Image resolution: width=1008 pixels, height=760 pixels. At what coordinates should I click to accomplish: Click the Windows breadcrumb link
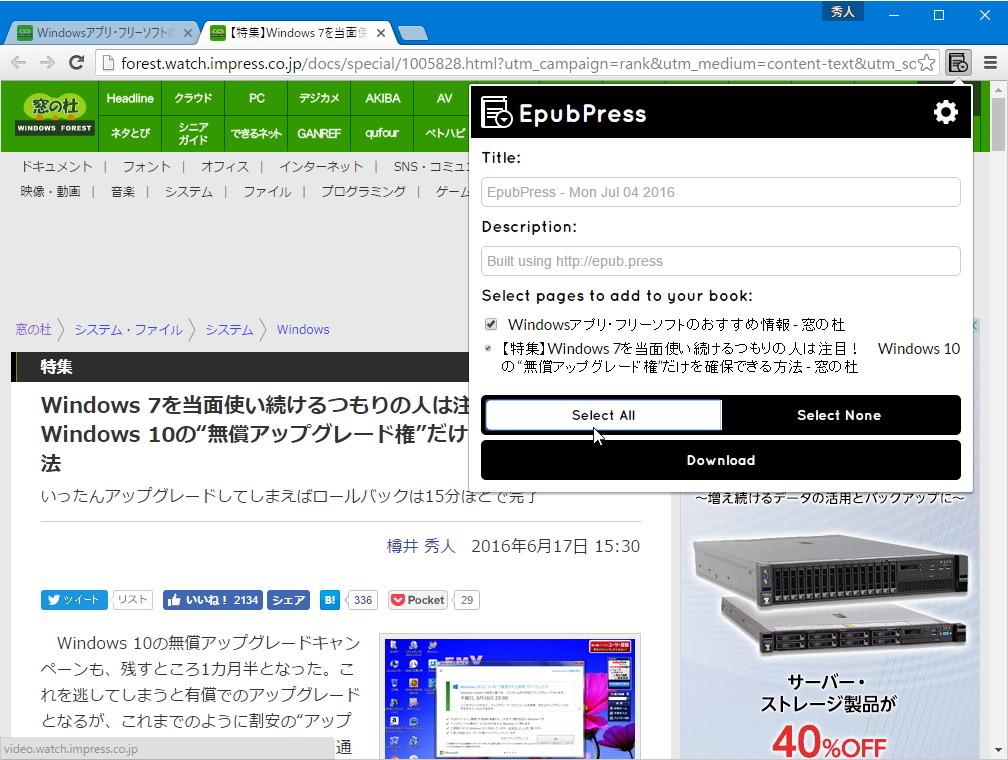pyautogui.click(x=303, y=329)
